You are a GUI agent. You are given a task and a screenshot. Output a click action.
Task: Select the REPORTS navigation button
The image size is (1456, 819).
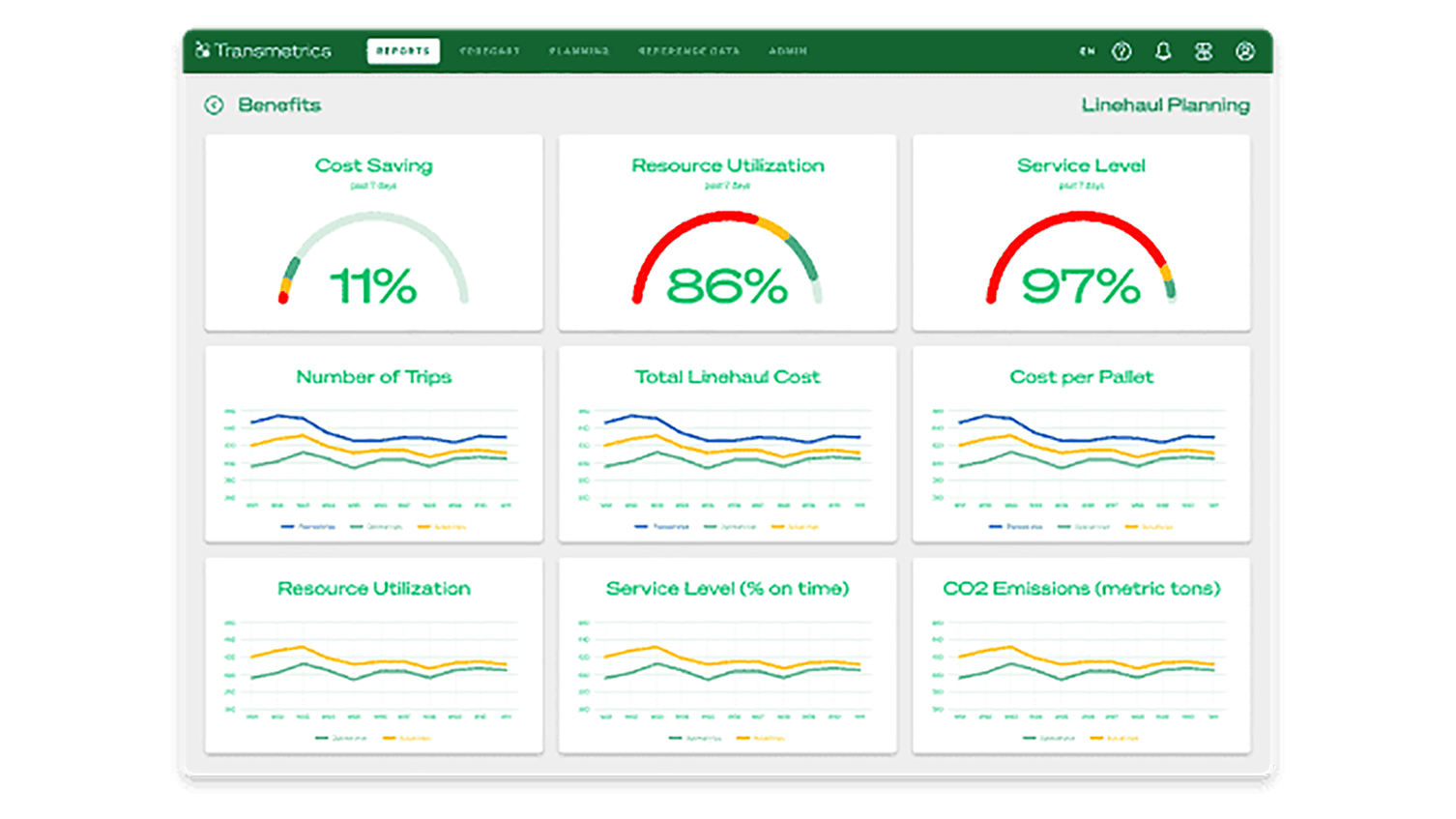[x=403, y=50]
